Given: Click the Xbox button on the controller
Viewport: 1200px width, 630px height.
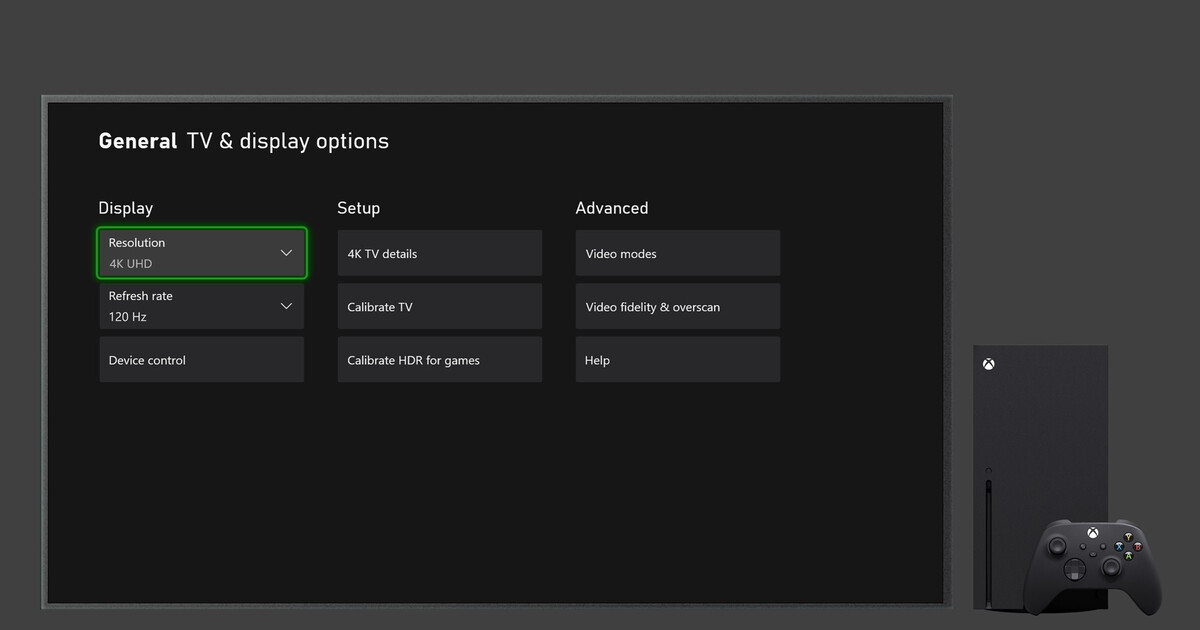Looking at the screenshot, I should coord(1093,533).
